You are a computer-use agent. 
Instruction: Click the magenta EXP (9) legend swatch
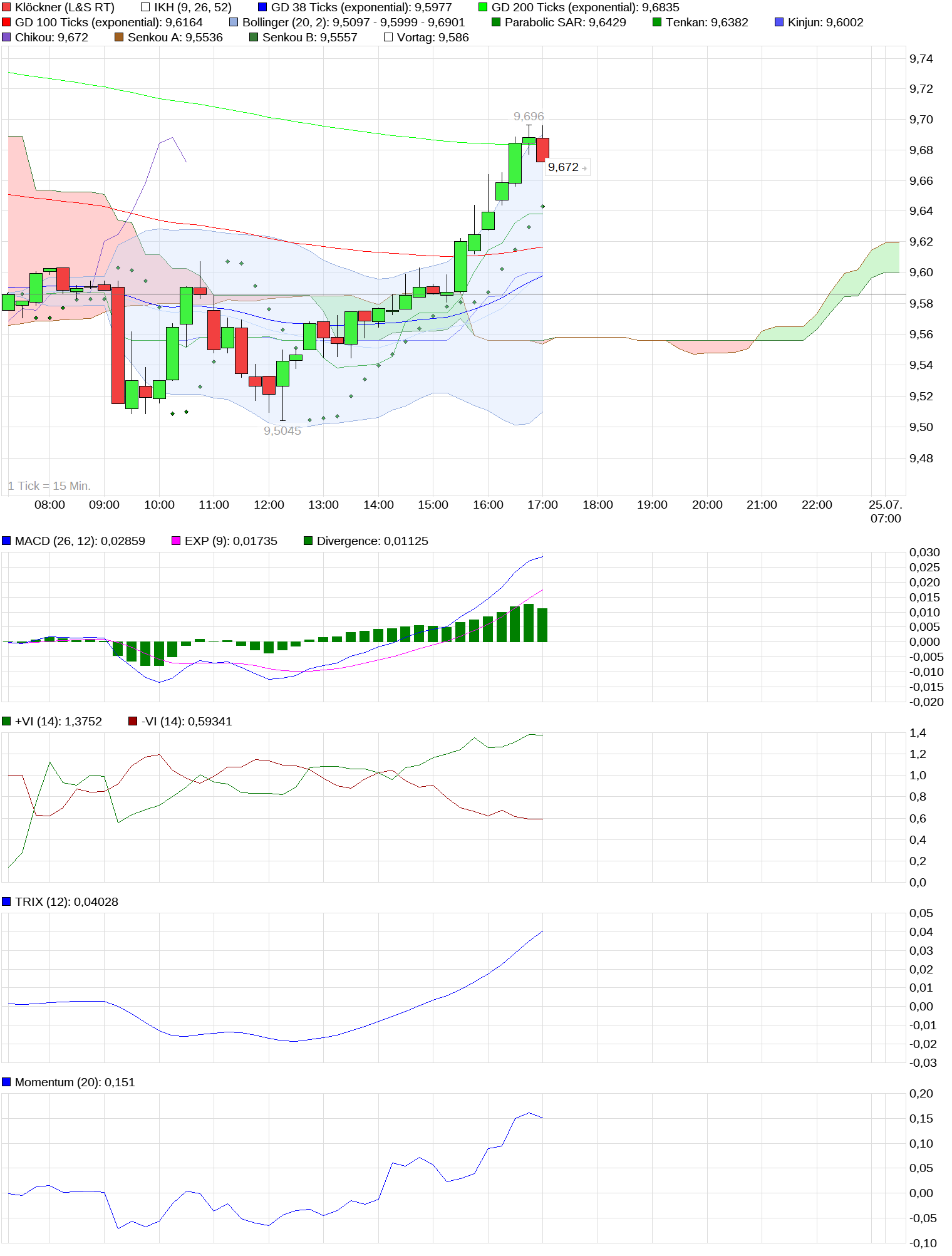176,541
